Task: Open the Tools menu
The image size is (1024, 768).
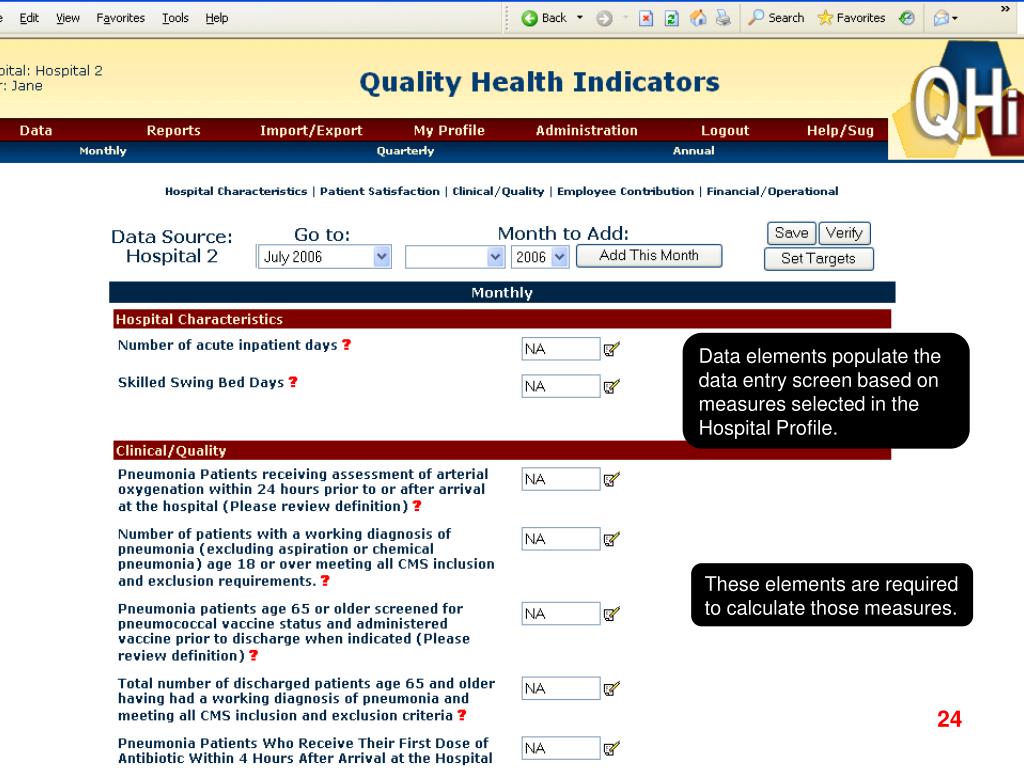Action: [x=175, y=18]
